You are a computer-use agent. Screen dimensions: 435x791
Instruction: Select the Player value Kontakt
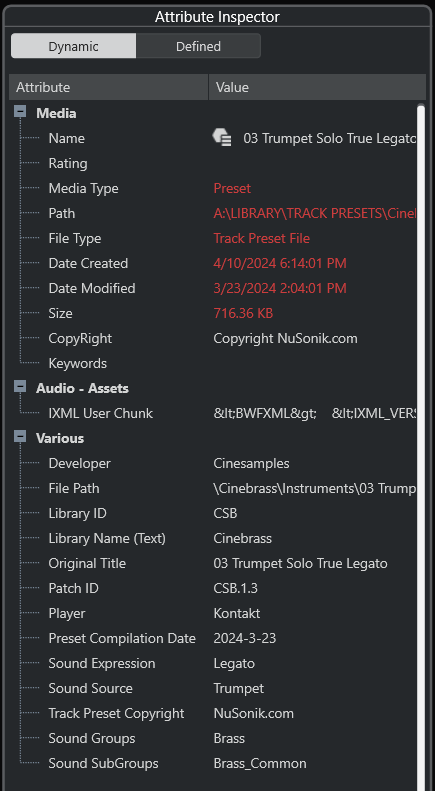(237, 613)
